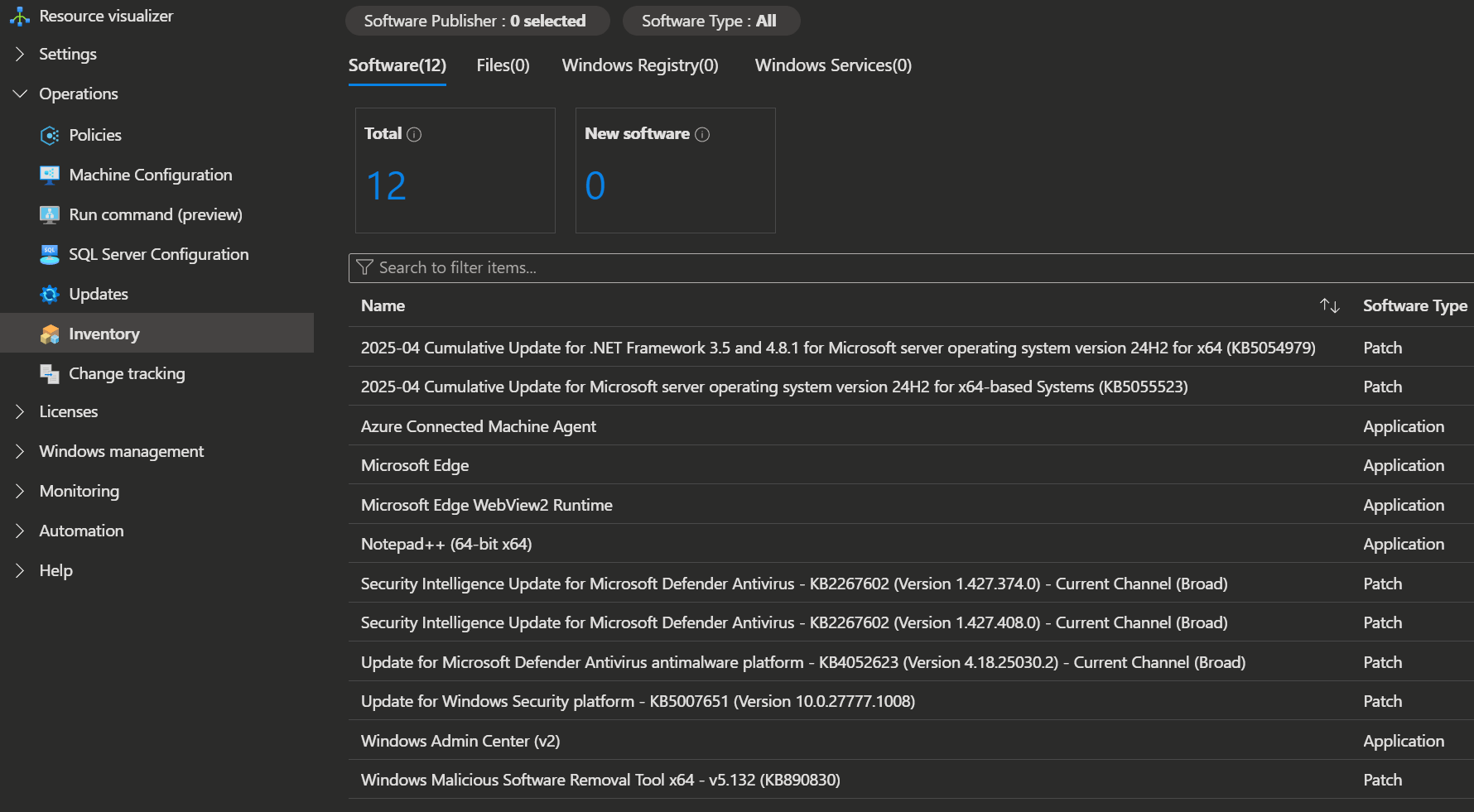1474x812 pixels.
Task: Click the Inventory box icon
Action: [50, 334]
